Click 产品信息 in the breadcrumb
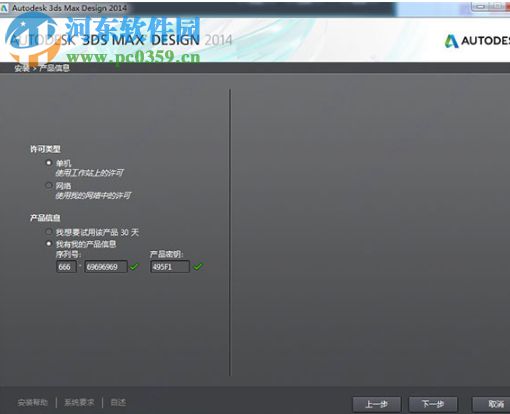The width and height of the screenshot is (510, 414). pyautogui.click(x=54, y=68)
